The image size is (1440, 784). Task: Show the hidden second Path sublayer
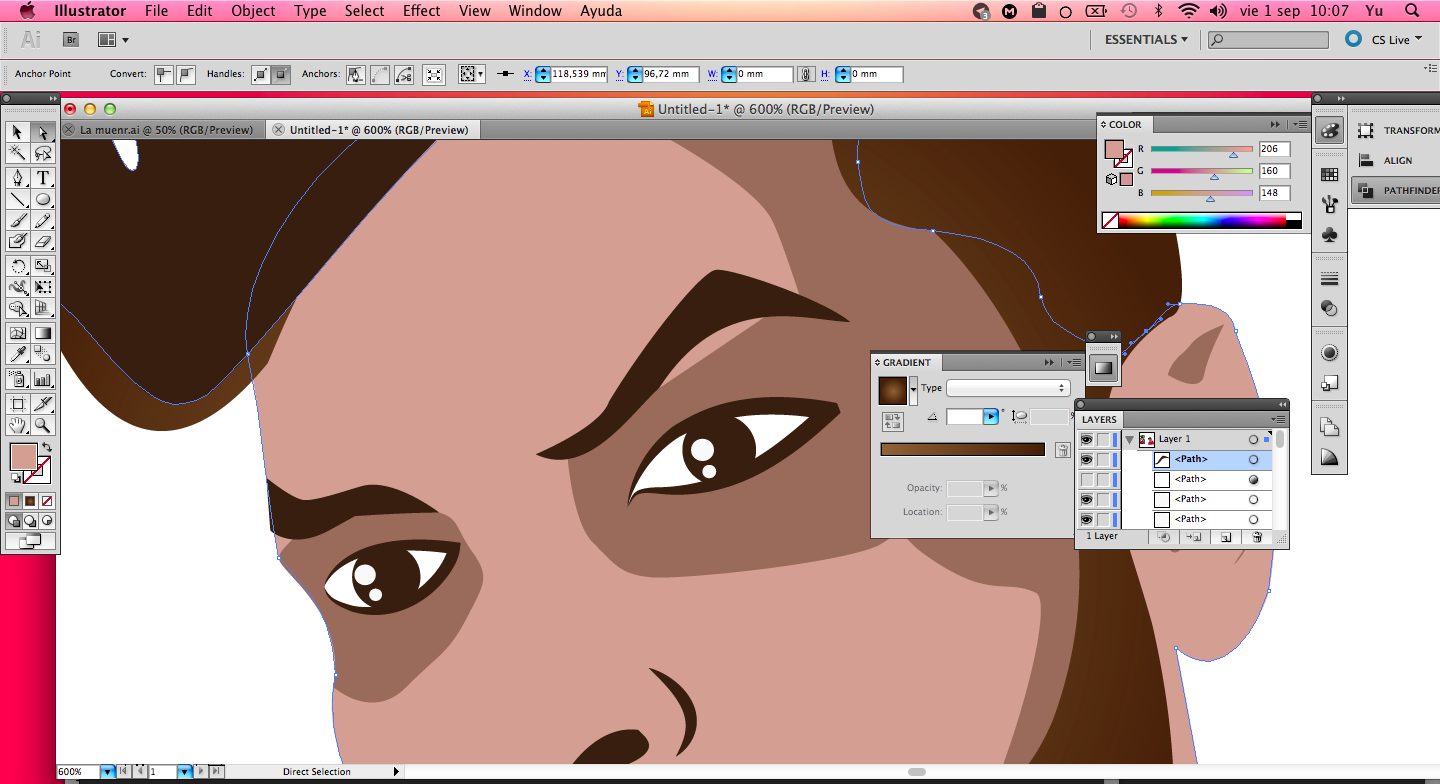[x=1086, y=480]
